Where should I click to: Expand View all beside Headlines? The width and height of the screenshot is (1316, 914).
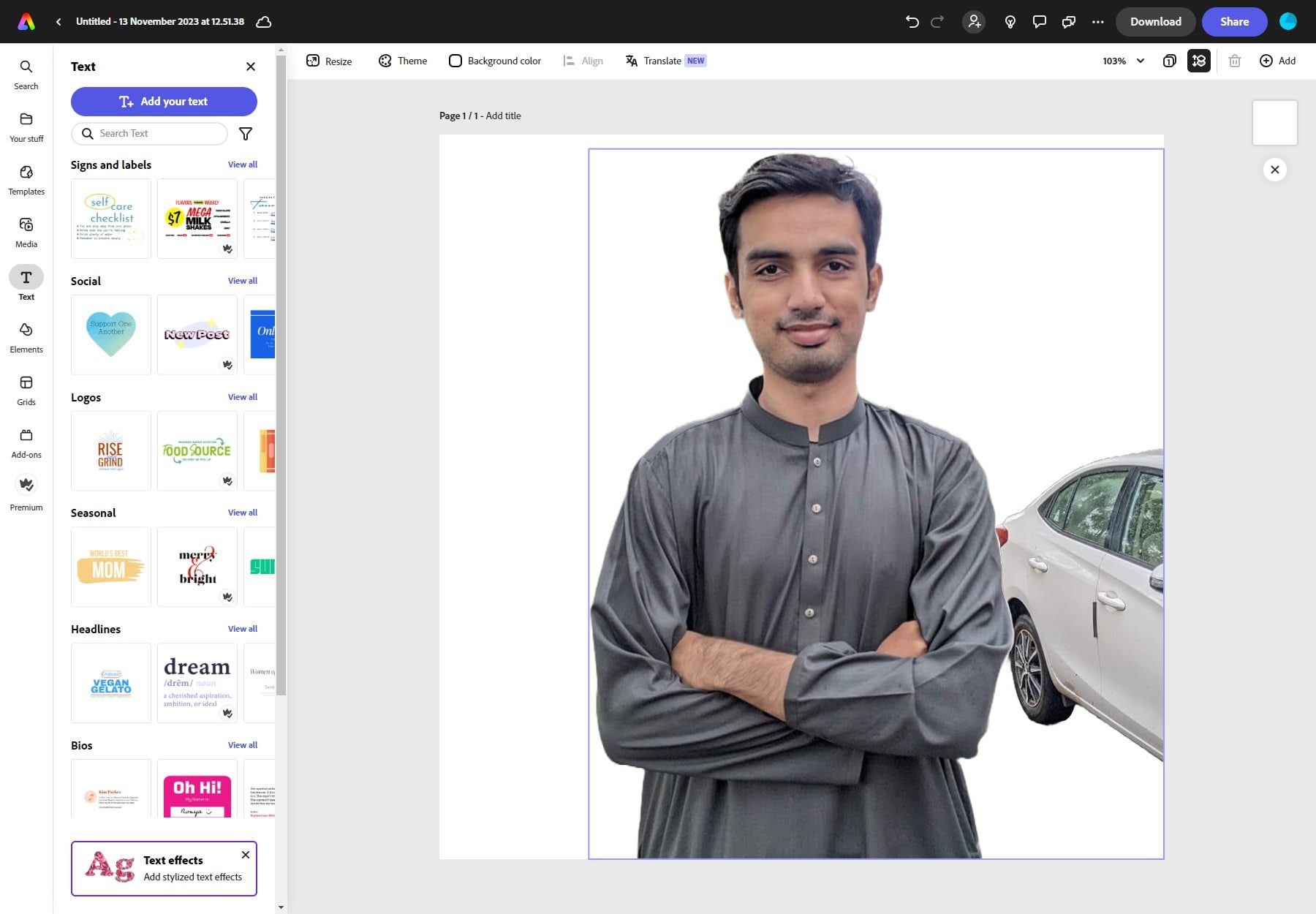(243, 629)
